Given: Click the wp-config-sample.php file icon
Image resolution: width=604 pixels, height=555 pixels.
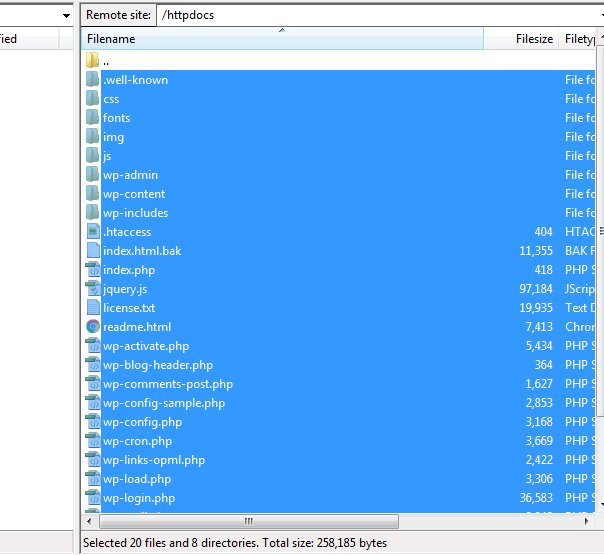Looking at the screenshot, I should pyautogui.click(x=93, y=402).
